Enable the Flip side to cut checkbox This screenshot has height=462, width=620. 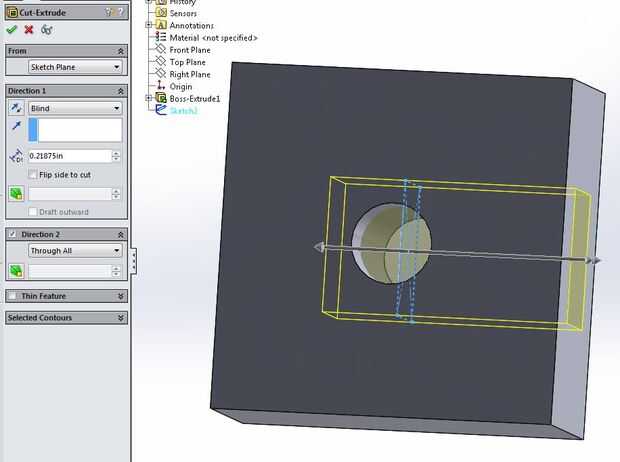pyautogui.click(x=33, y=174)
